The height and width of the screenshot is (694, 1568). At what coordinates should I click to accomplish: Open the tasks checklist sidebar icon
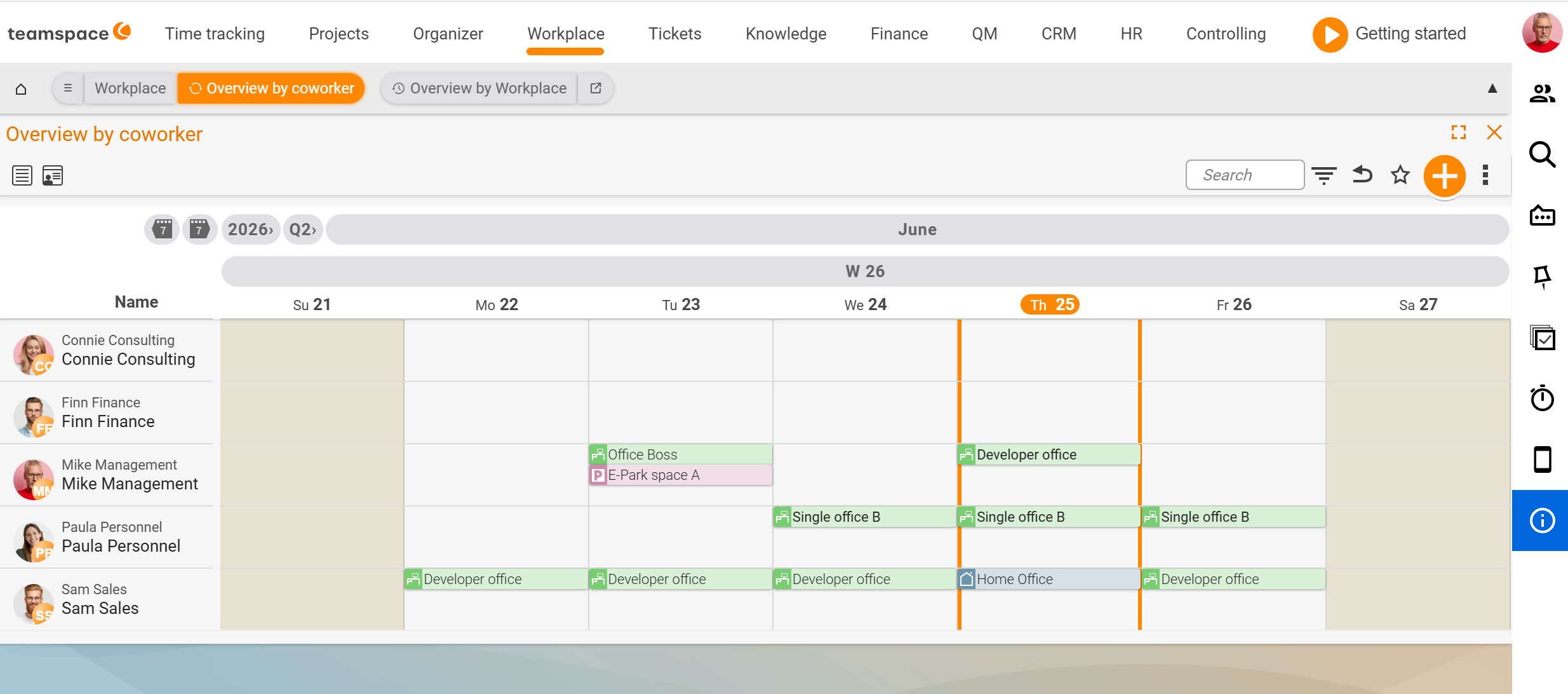(x=1542, y=337)
